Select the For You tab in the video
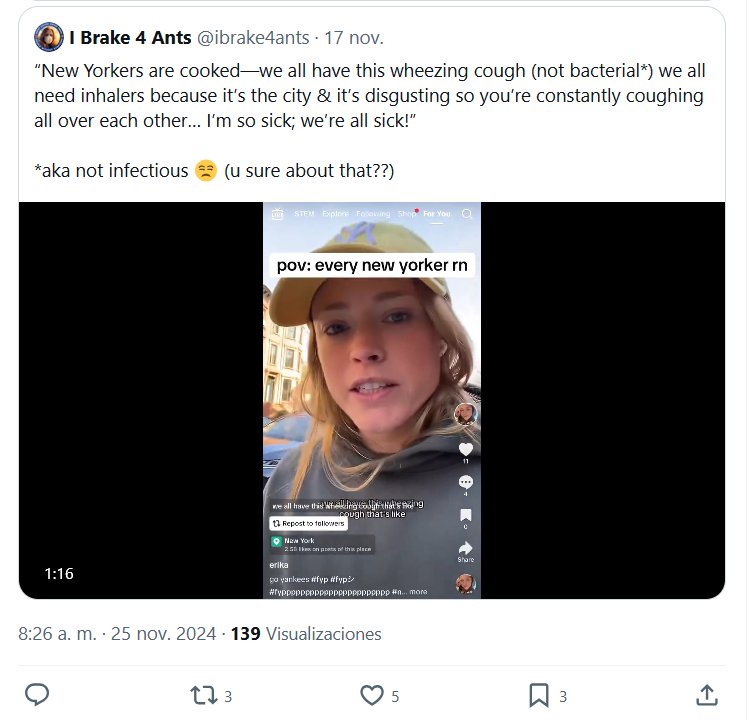This screenshot has width=752, height=720. [437, 214]
